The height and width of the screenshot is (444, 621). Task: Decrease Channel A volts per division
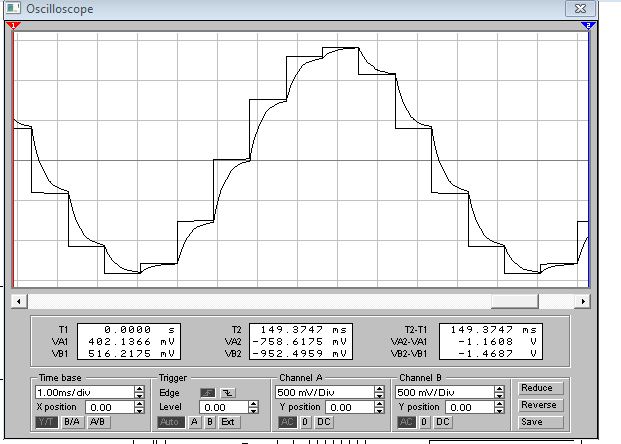[x=379, y=395]
